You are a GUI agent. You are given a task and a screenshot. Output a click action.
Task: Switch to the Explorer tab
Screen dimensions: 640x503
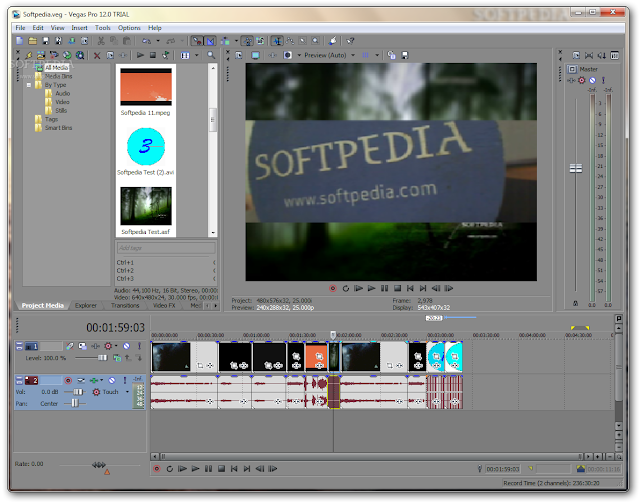(86, 305)
